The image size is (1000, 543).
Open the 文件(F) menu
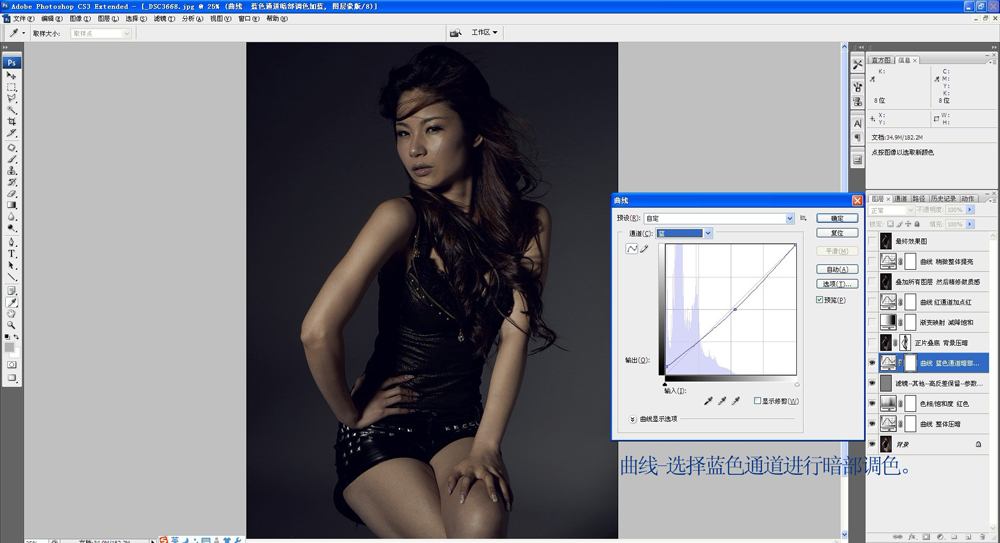tap(24, 19)
